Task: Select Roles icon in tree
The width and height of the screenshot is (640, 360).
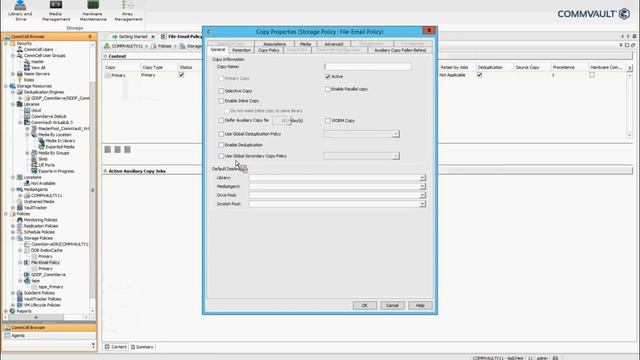Action: pos(20,80)
